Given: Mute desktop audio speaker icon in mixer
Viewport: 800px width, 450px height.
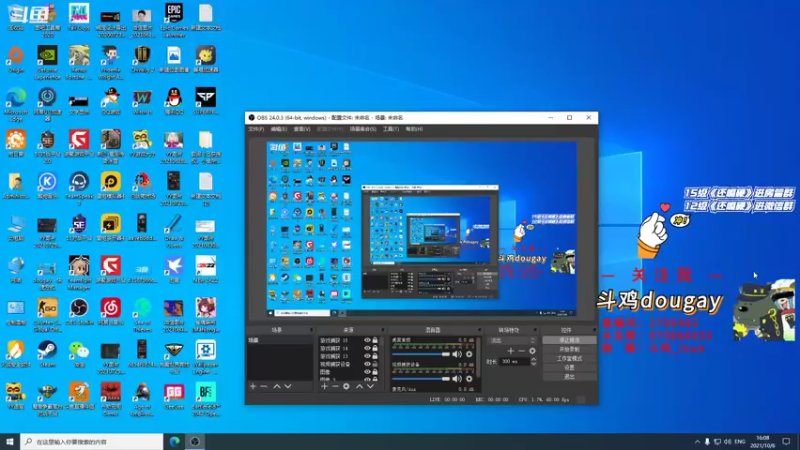Looking at the screenshot, I should pyautogui.click(x=457, y=354).
